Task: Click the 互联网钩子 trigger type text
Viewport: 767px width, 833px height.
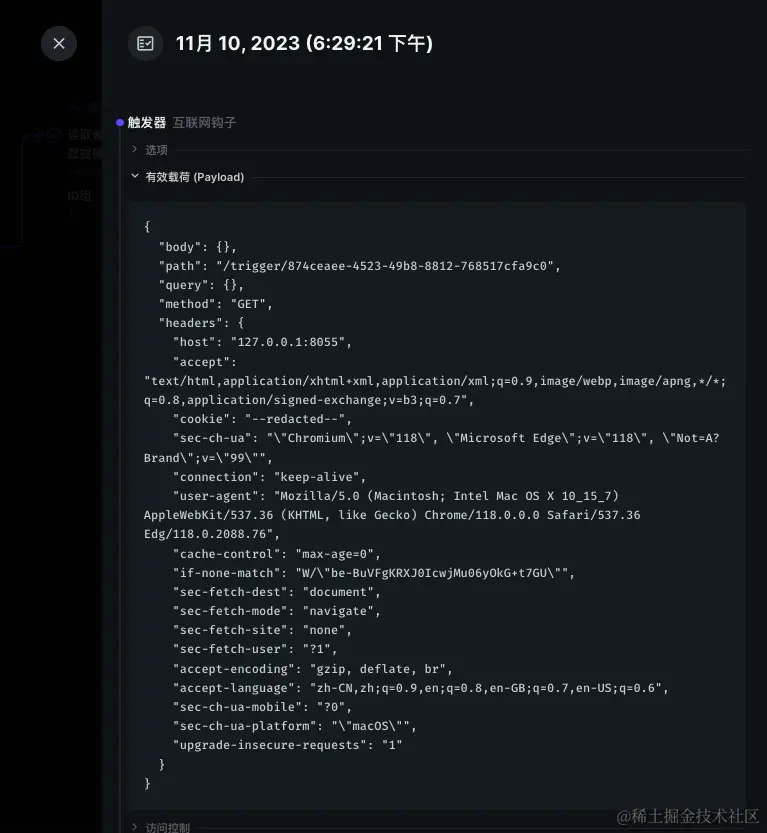Action: [204, 123]
